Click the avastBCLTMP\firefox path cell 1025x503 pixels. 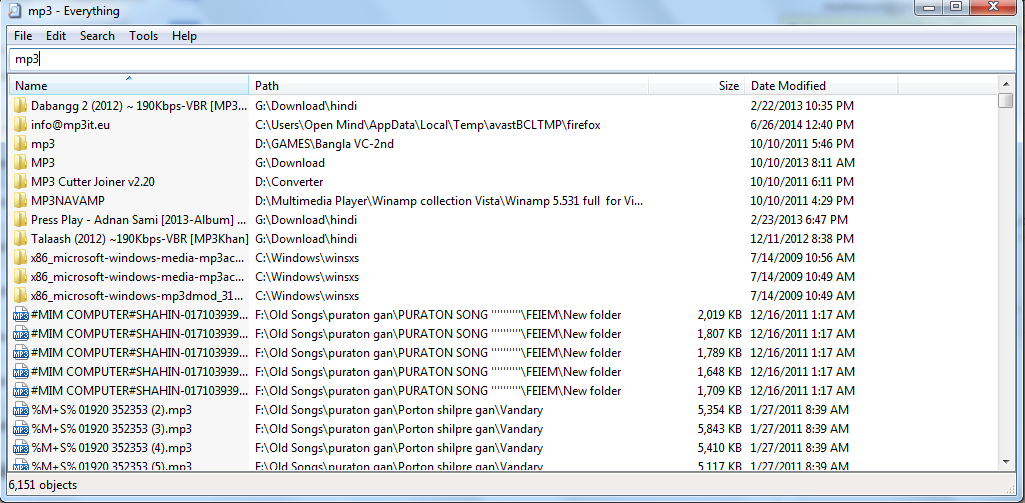pos(428,124)
